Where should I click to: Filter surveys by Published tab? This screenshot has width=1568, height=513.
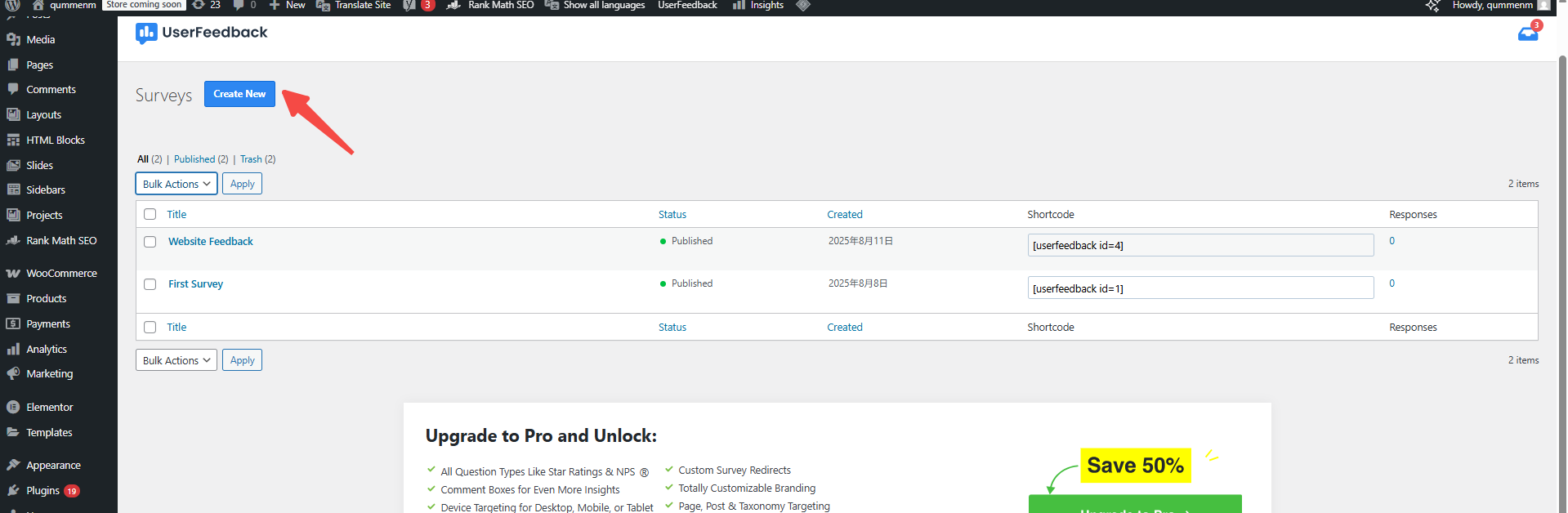pyautogui.click(x=194, y=159)
